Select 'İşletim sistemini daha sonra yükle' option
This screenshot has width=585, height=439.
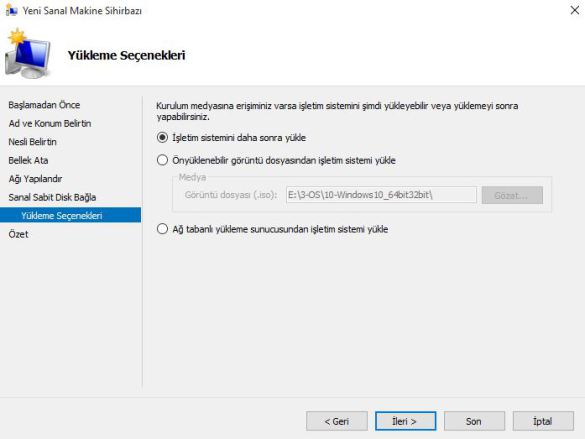(162, 138)
